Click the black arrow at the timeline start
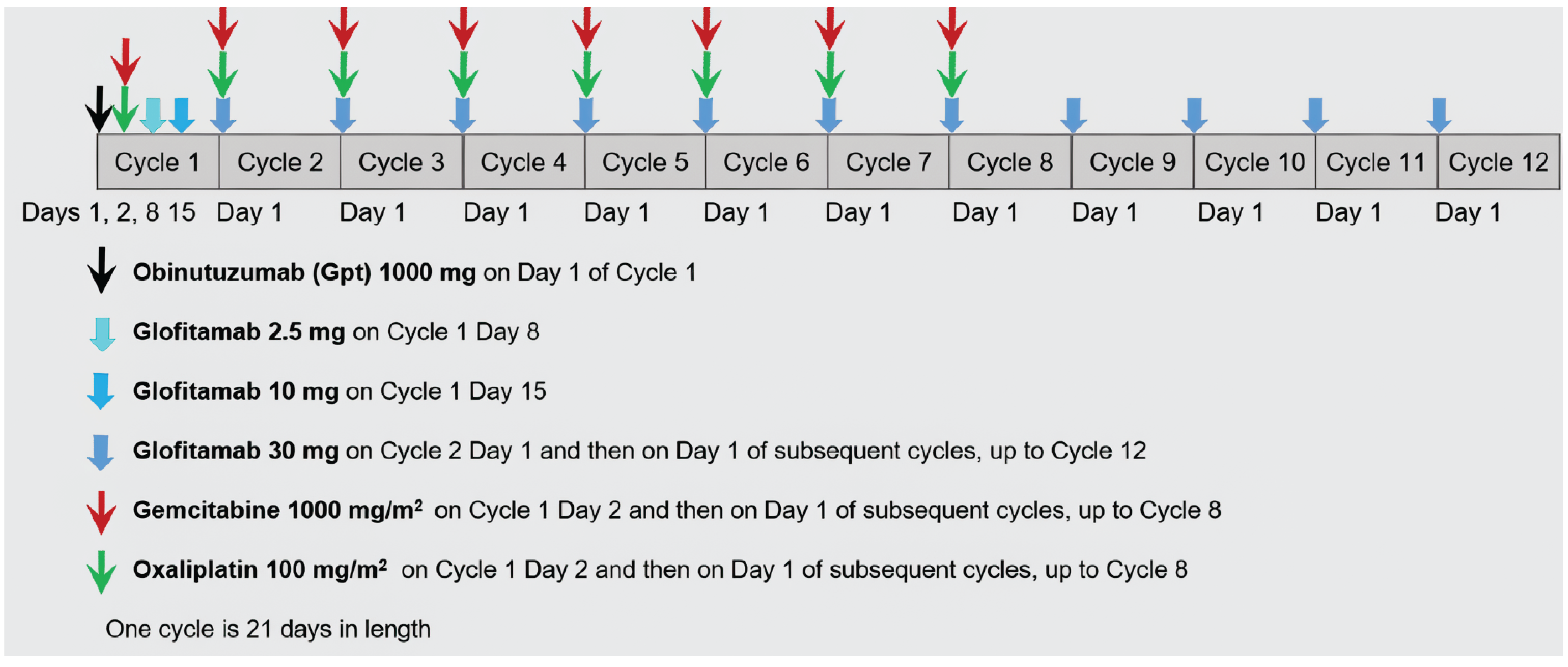The height and width of the screenshot is (667, 1568). click(x=98, y=110)
